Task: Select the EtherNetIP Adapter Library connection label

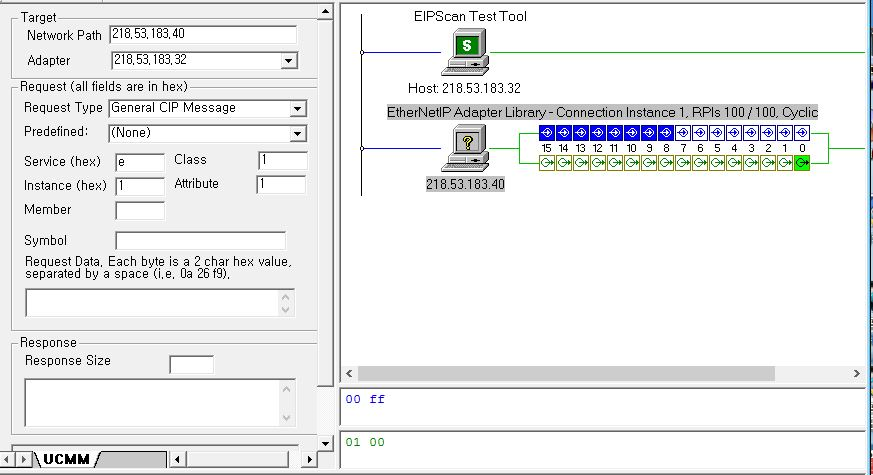Action: (602, 112)
